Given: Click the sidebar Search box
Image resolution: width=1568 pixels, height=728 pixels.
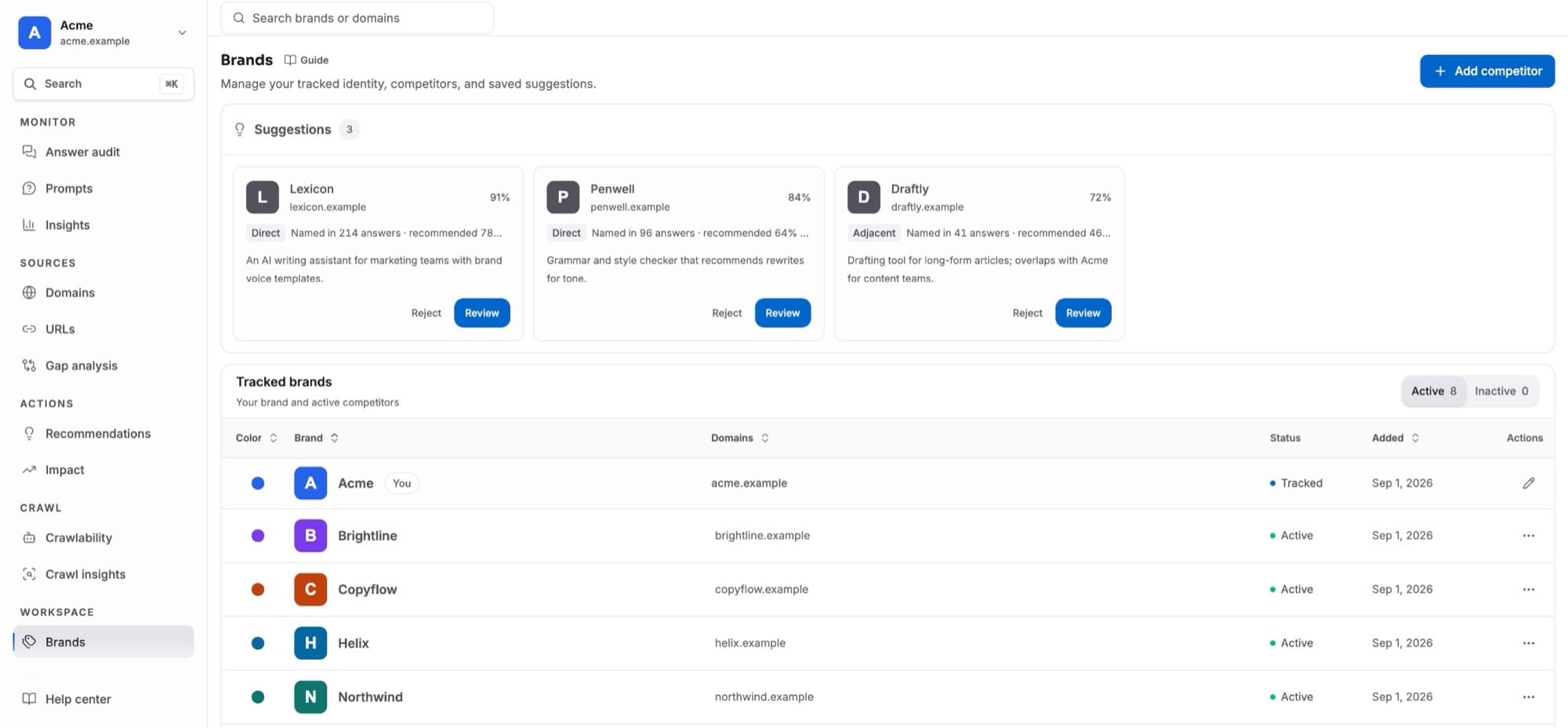Looking at the screenshot, I should tap(103, 84).
